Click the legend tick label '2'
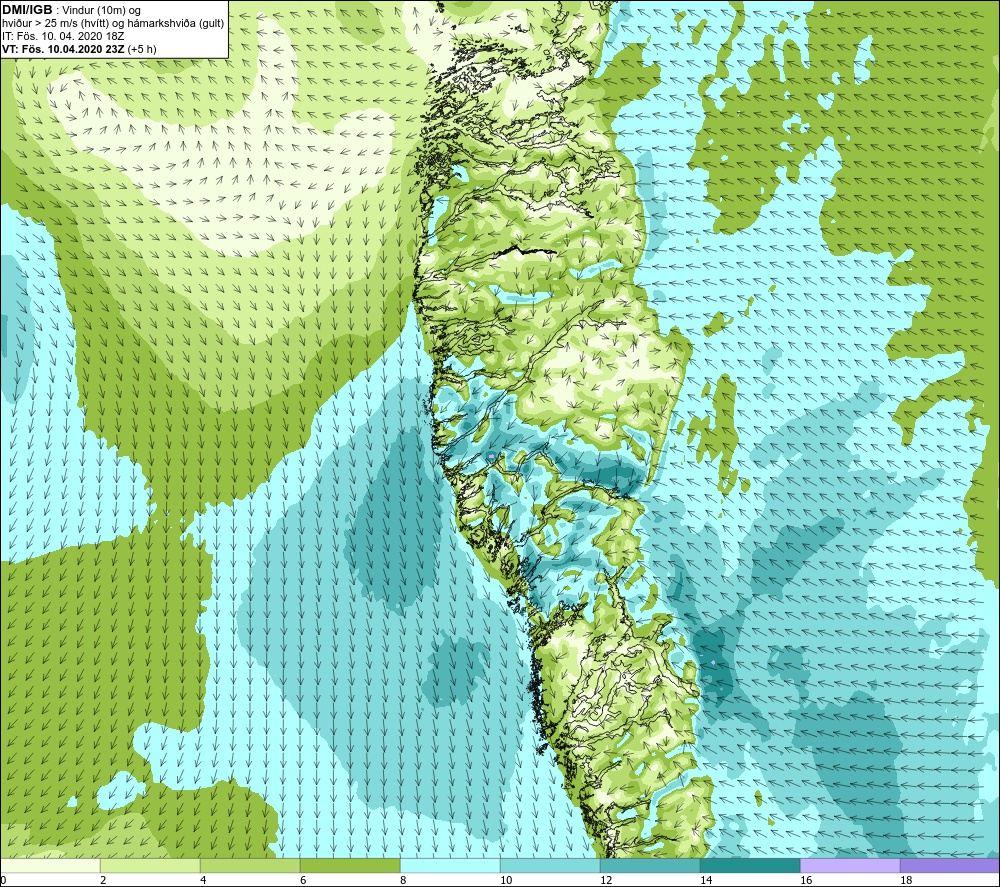Screen dimensions: 1000x887 pyautogui.click(x=103, y=881)
